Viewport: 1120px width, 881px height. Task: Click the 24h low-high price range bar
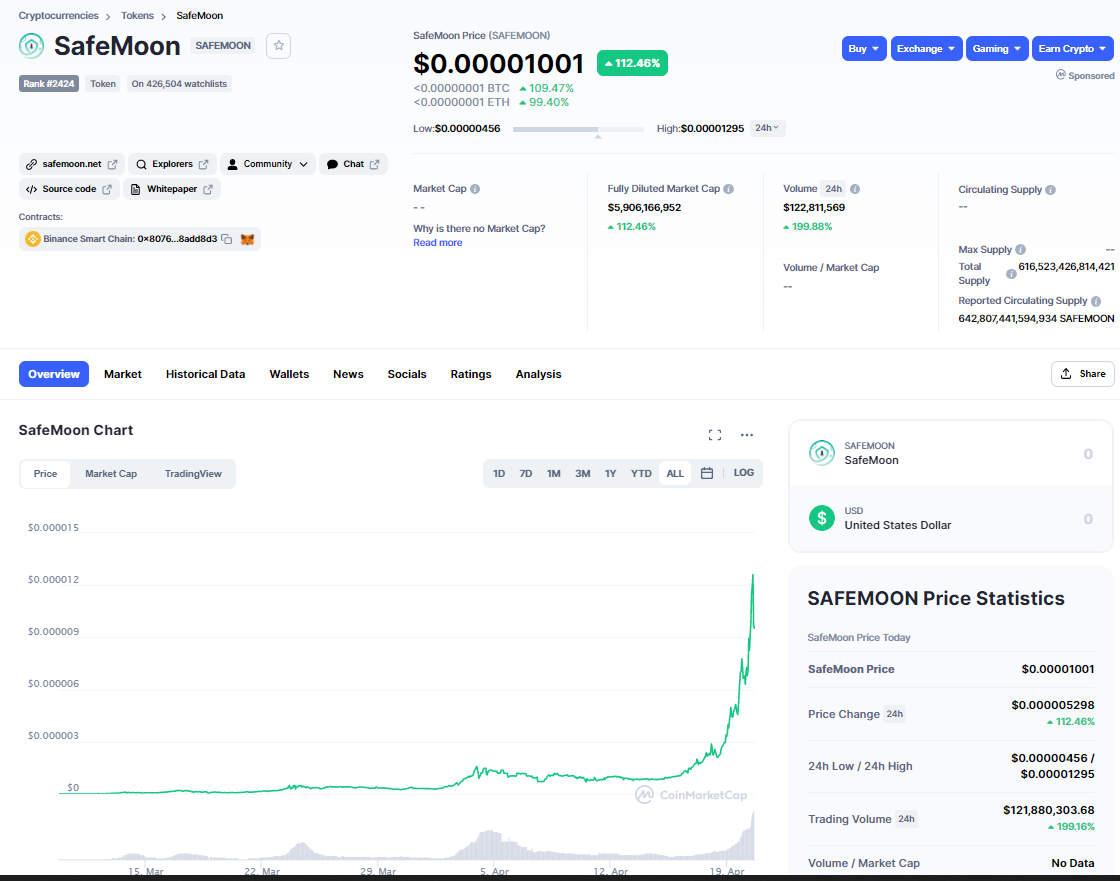579,129
